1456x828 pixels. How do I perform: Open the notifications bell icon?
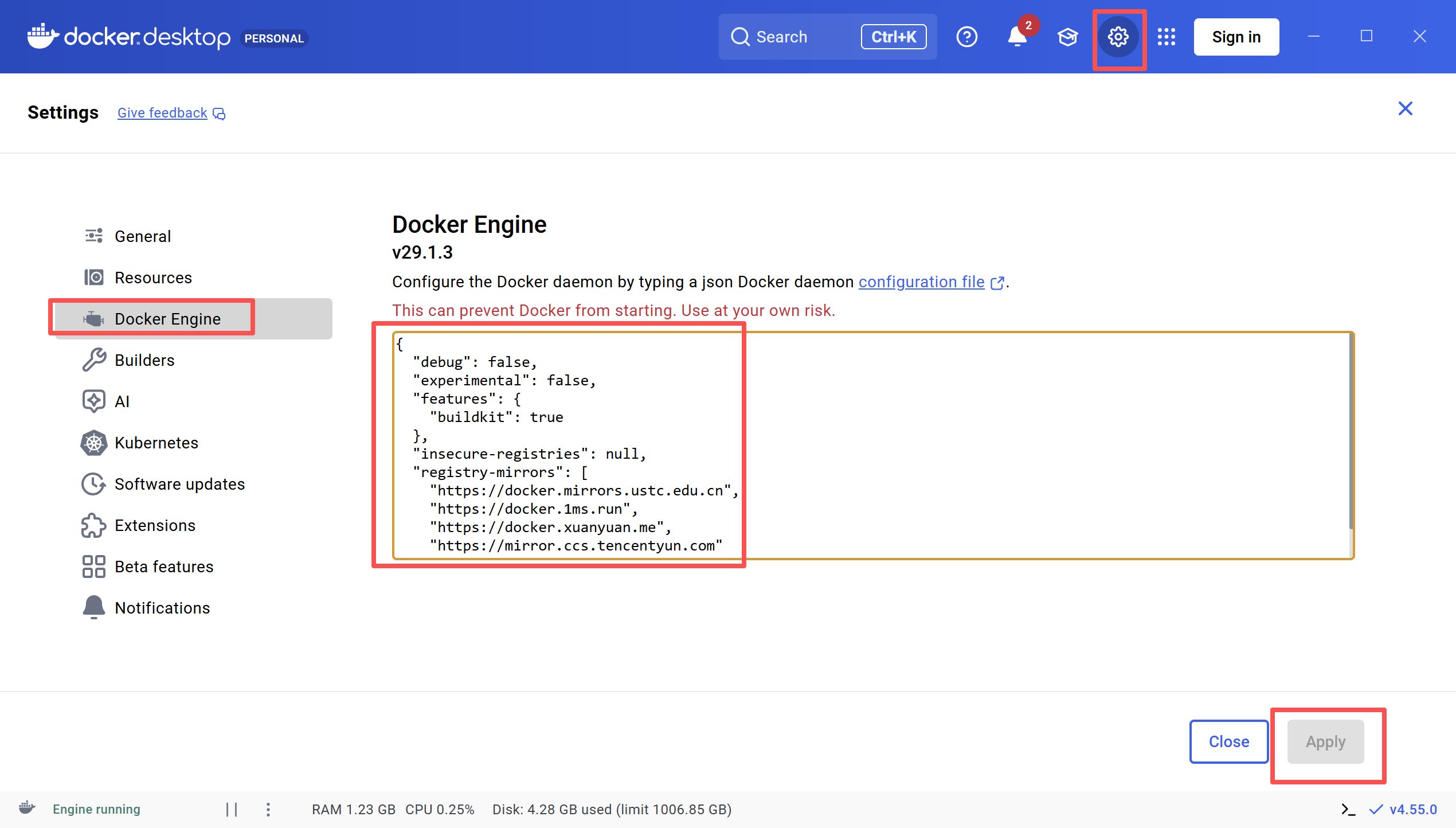[1017, 37]
